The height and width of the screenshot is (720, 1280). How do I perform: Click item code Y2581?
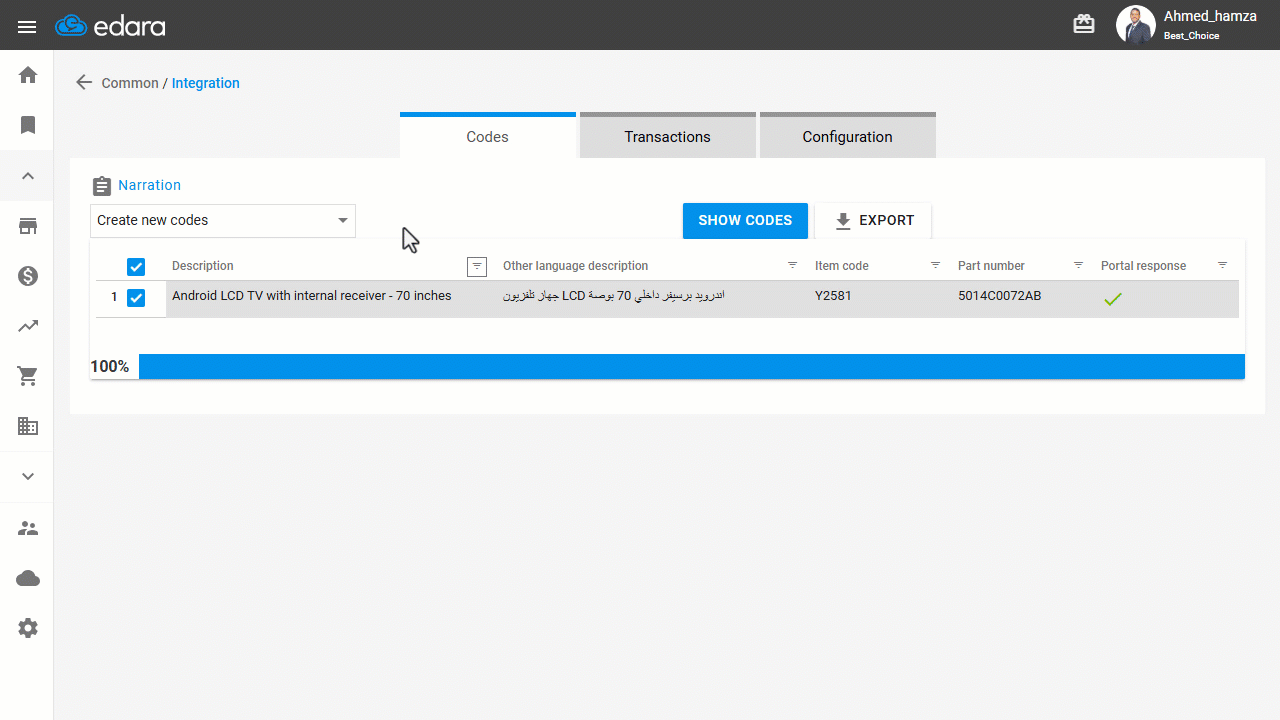[833, 296]
